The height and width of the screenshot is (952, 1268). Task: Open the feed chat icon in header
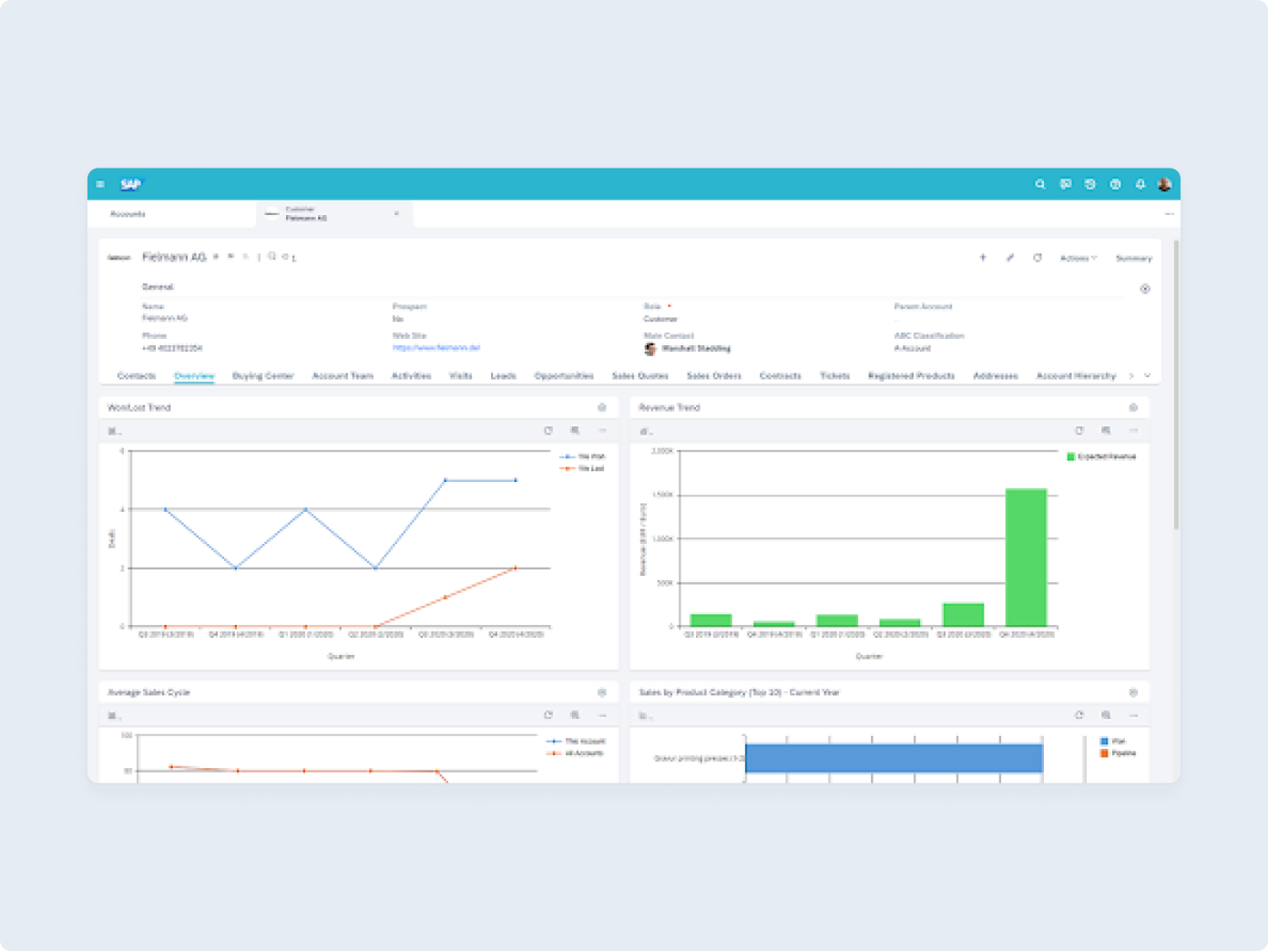tap(1065, 184)
